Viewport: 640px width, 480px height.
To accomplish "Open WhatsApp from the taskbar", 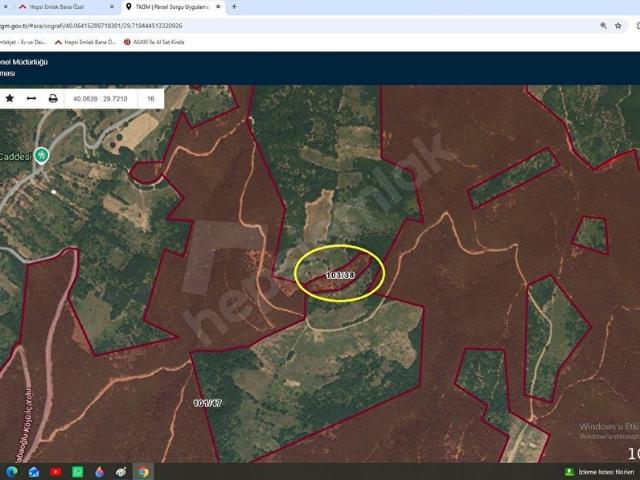I will (78, 472).
